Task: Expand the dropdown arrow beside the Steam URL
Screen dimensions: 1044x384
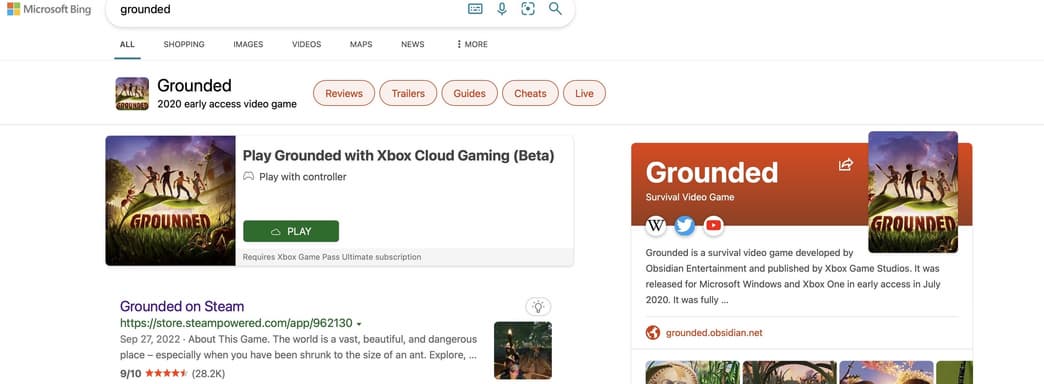Action: 359,324
